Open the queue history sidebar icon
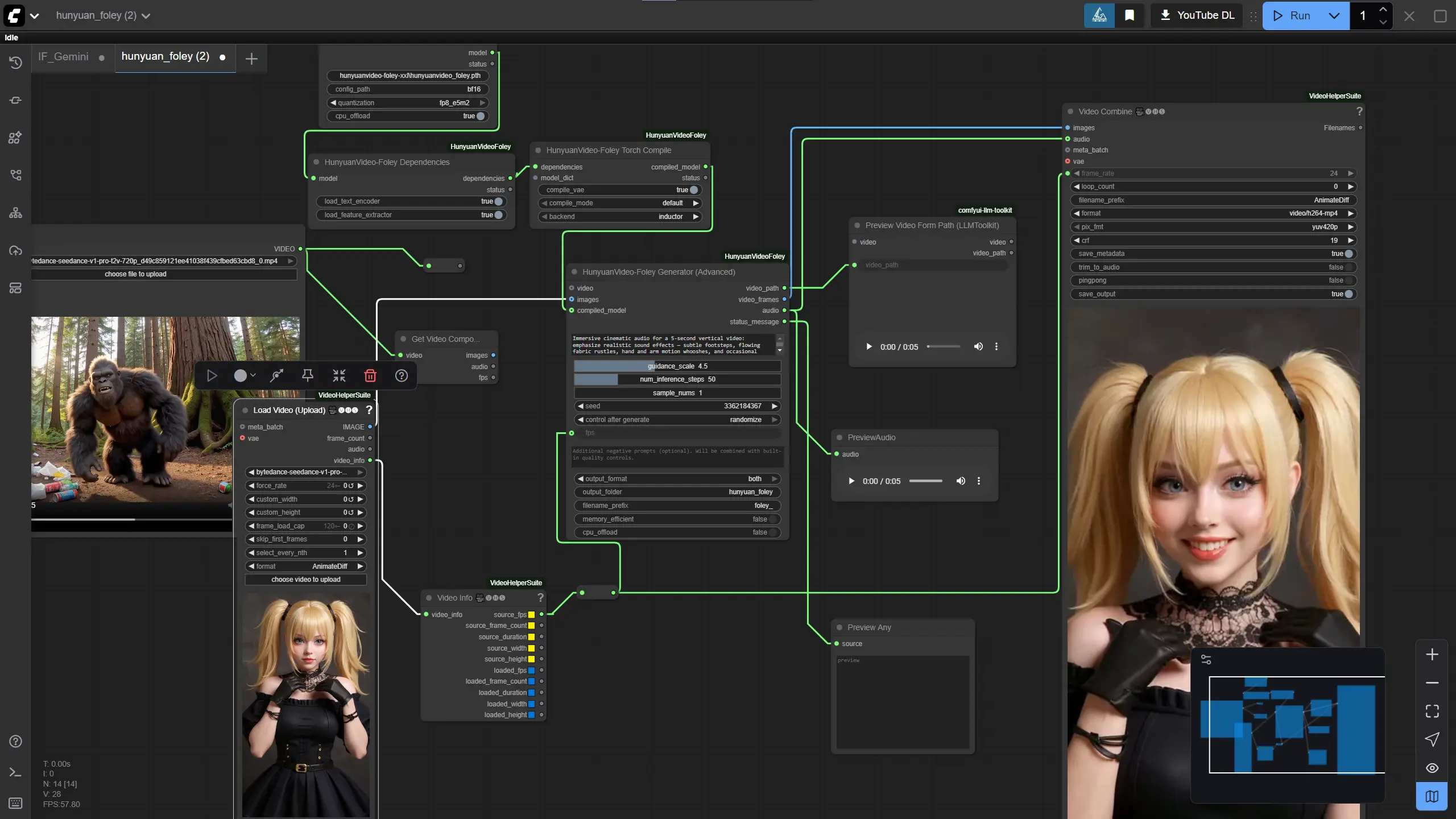This screenshot has width=1456, height=819. tap(15, 63)
